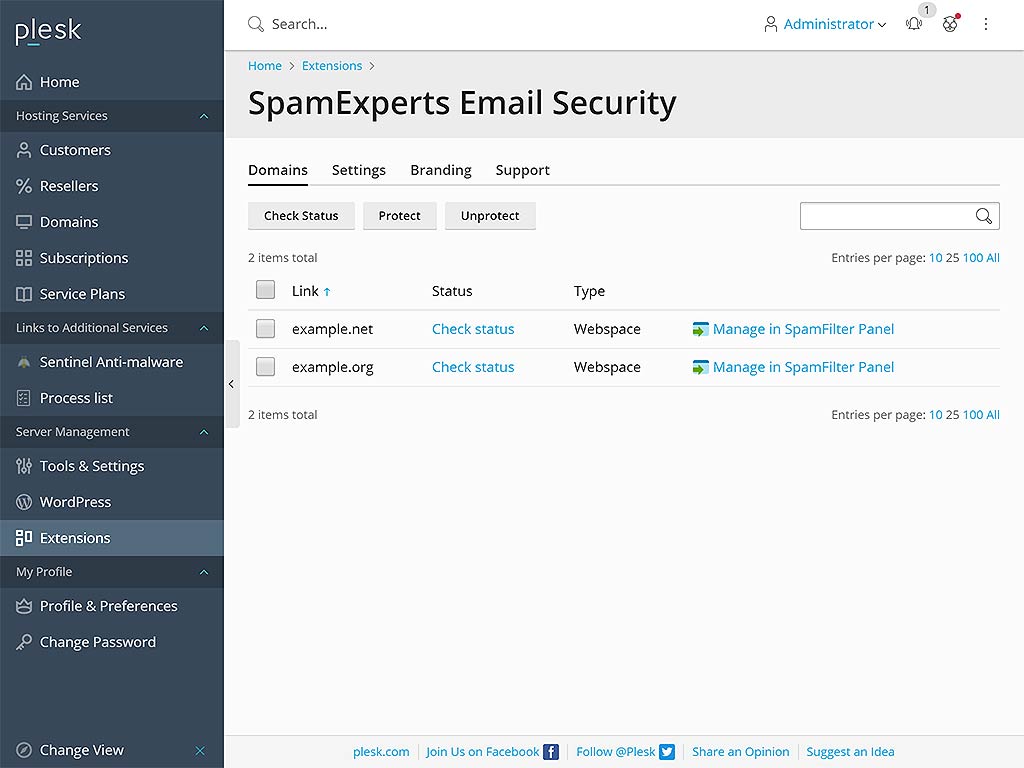The width and height of the screenshot is (1024, 768).
Task: Collapse the sidebar using the left chevron
Action: tap(231, 383)
